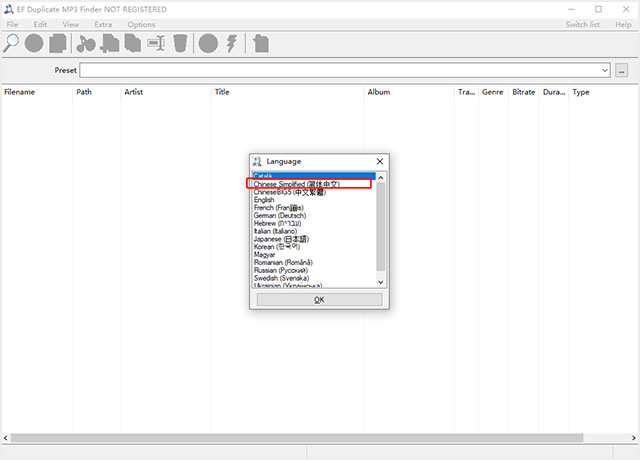Click the trash bin delete icon
Viewport: 640px width, 460px height.
pyautogui.click(x=180, y=43)
